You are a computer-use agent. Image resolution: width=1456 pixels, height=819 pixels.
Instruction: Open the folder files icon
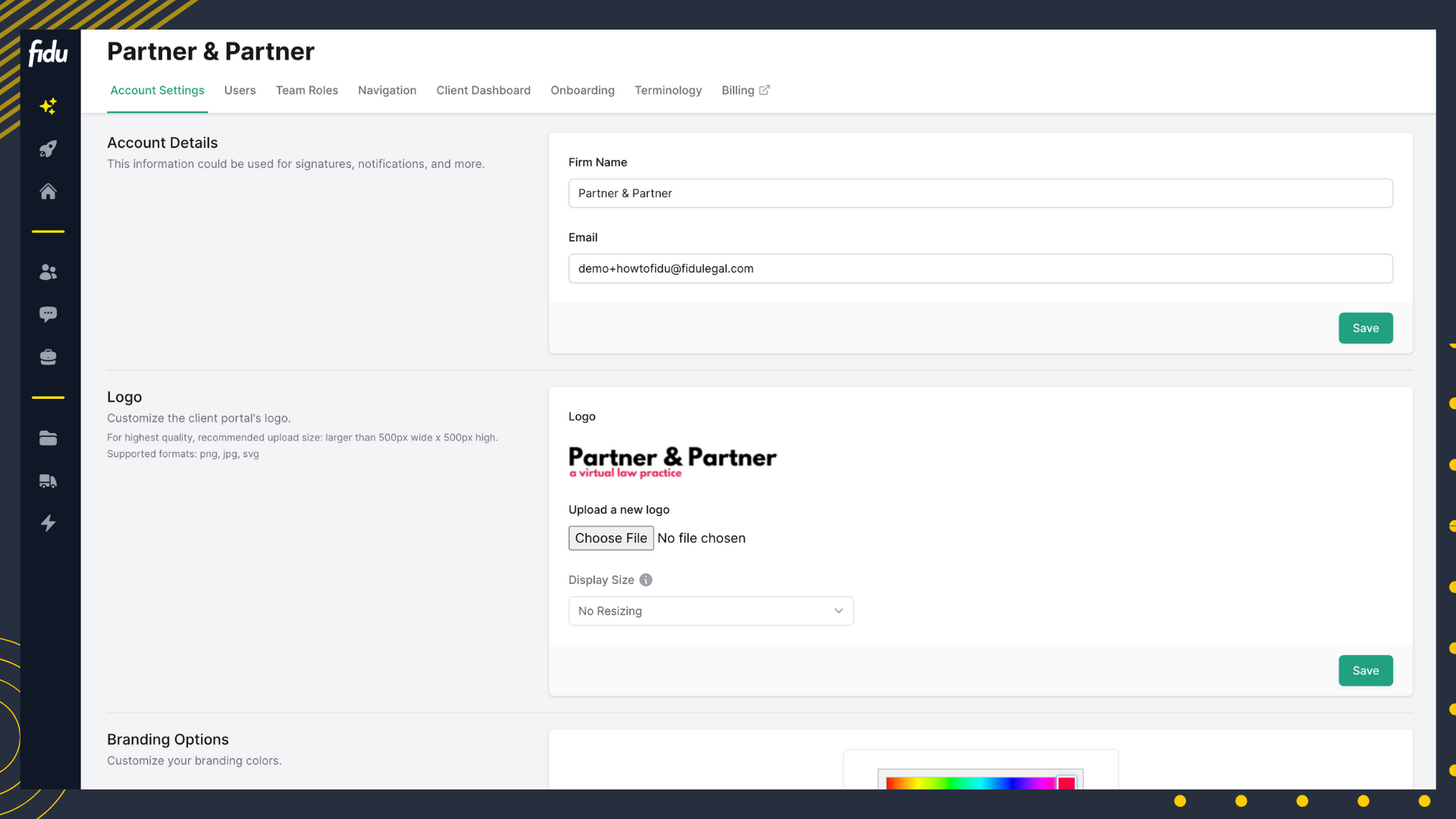[48, 438]
